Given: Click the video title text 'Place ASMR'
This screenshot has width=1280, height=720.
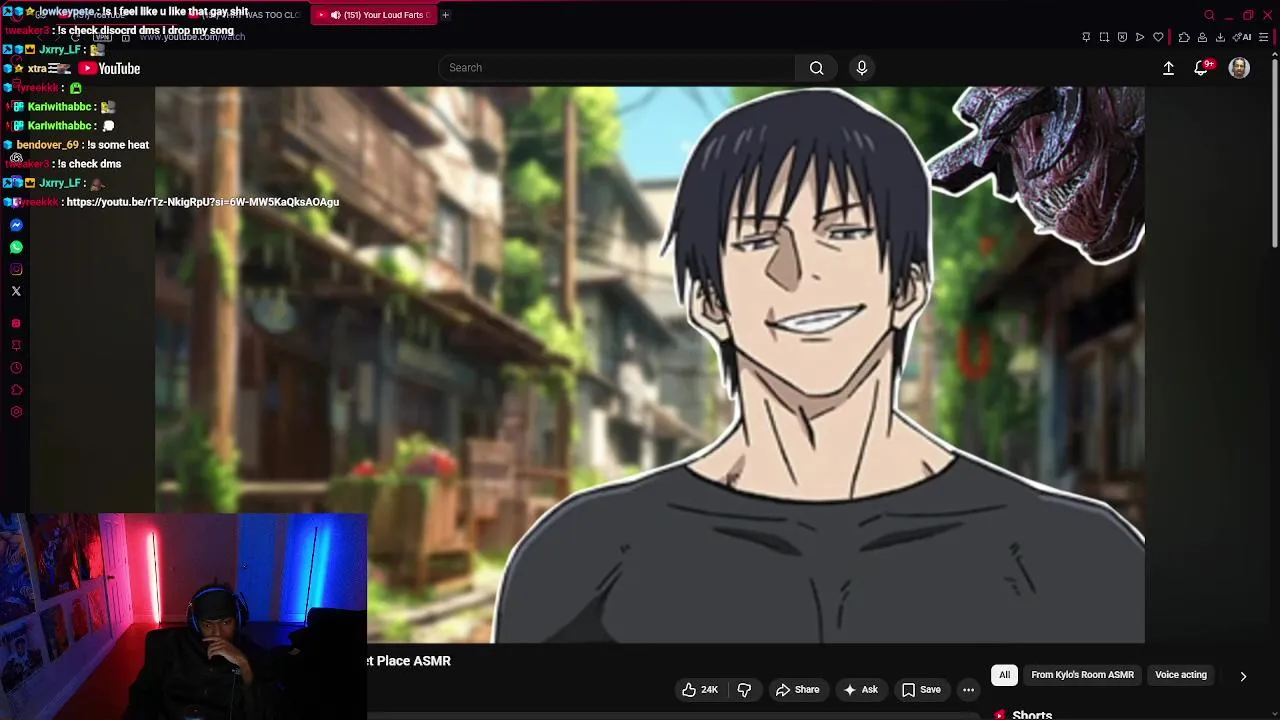Looking at the screenshot, I should click(413, 661).
